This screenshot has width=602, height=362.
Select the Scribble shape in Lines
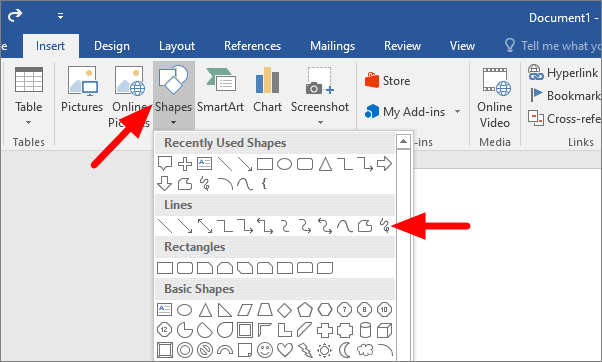[384, 226]
